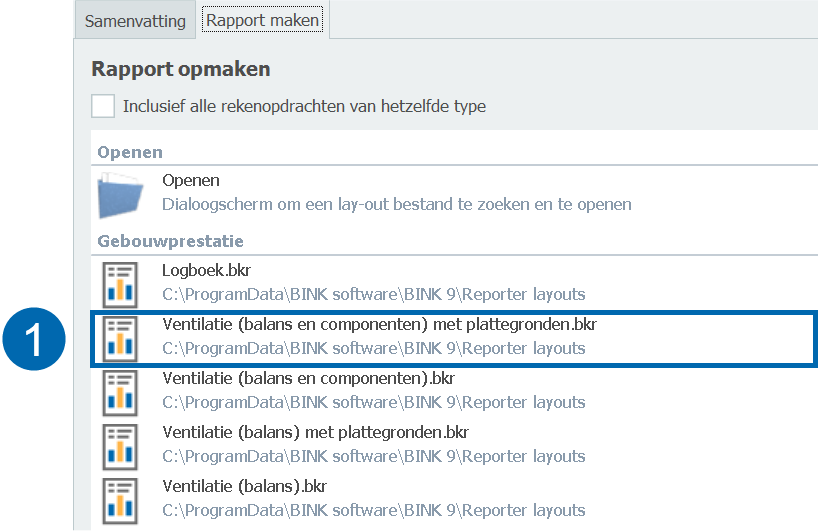Click the Openen group header

click(x=130, y=152)
